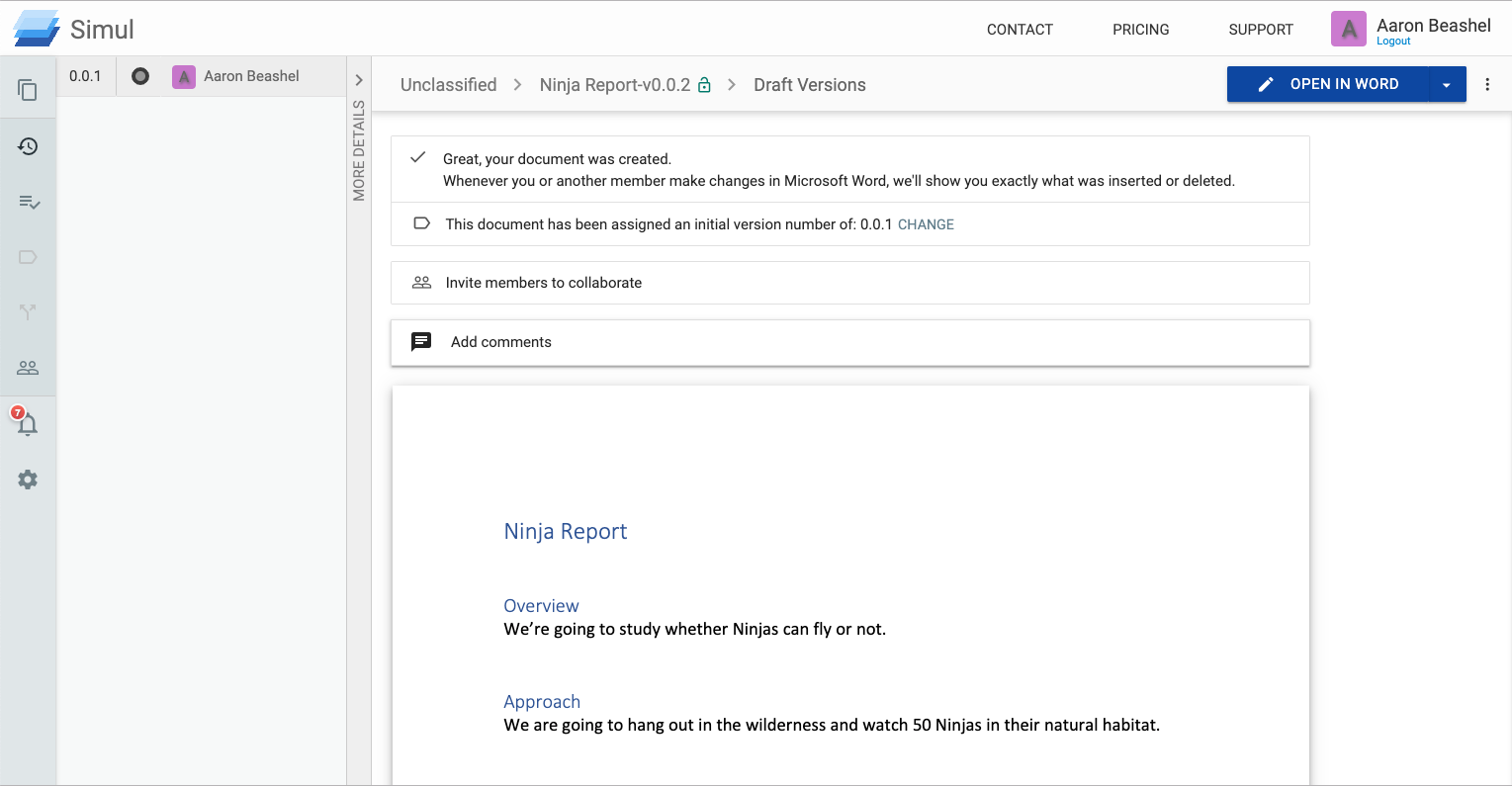Click the Aaron Beashel name in the header
1512x786 pixels.
point(1434,25)
